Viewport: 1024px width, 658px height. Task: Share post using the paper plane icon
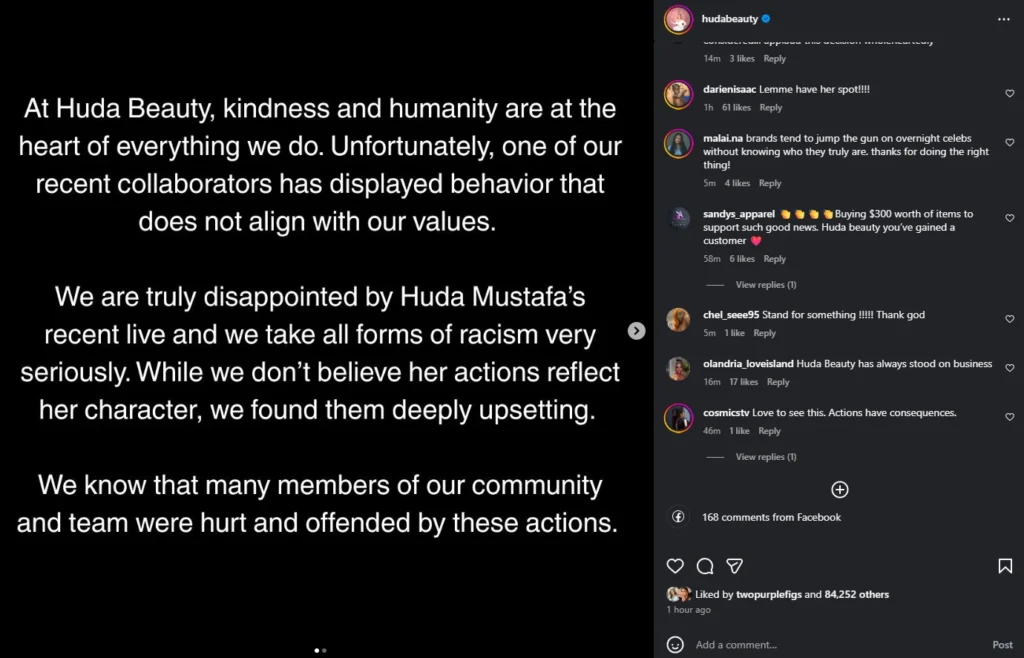coord(734,566)
